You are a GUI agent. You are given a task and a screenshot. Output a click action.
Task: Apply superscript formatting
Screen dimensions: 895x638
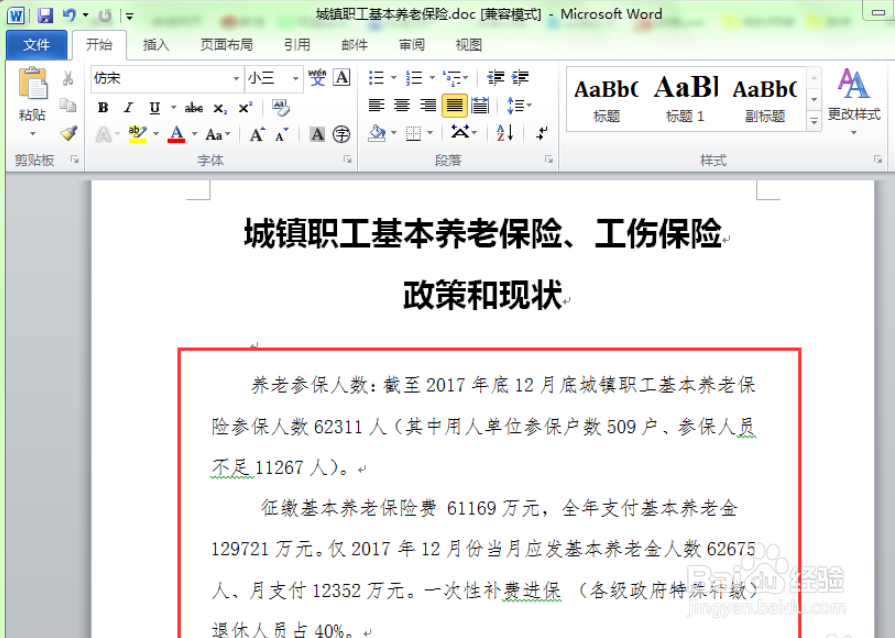point(245,108)
